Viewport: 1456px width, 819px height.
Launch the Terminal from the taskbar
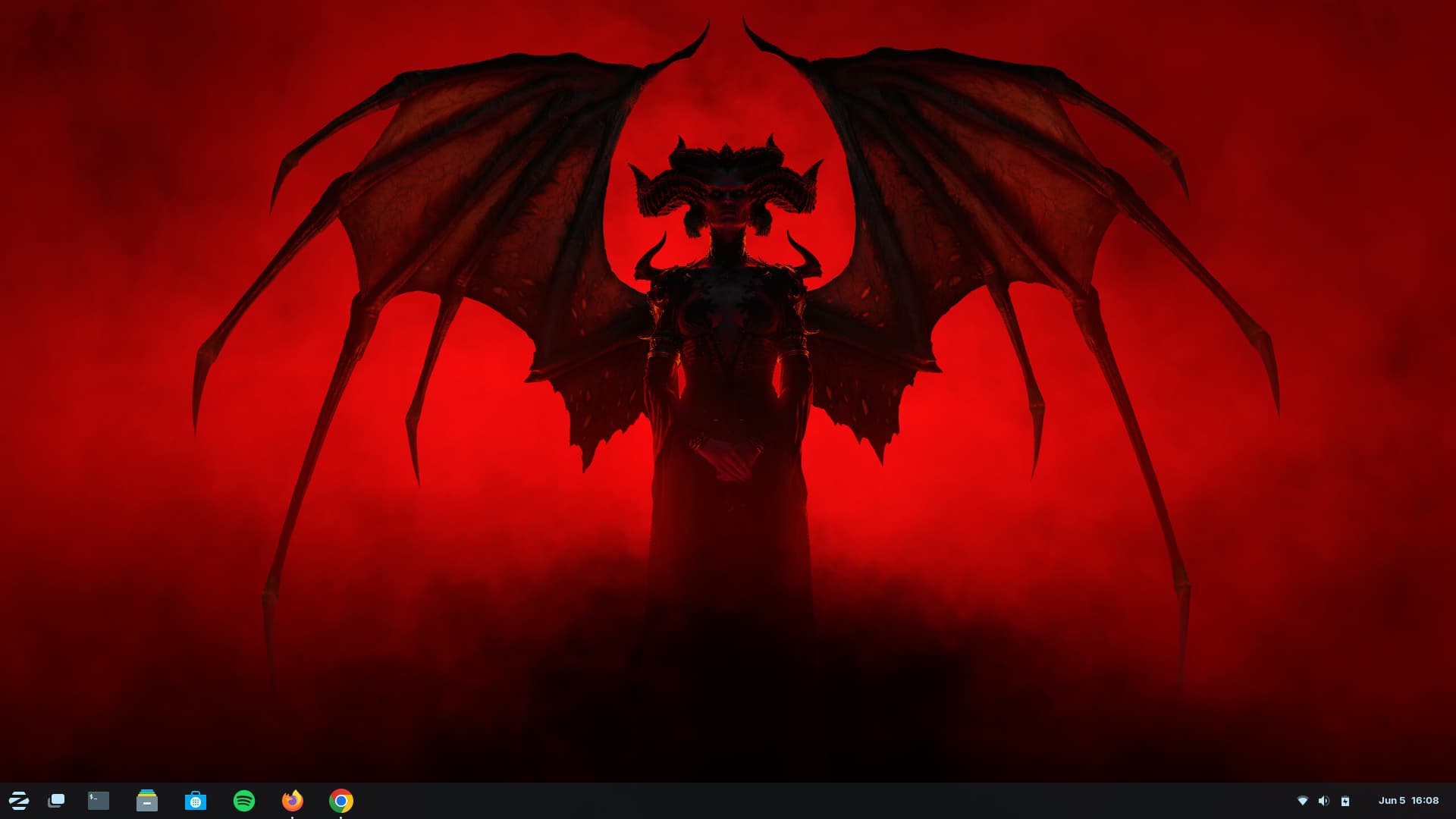click(x=99, y=801)
